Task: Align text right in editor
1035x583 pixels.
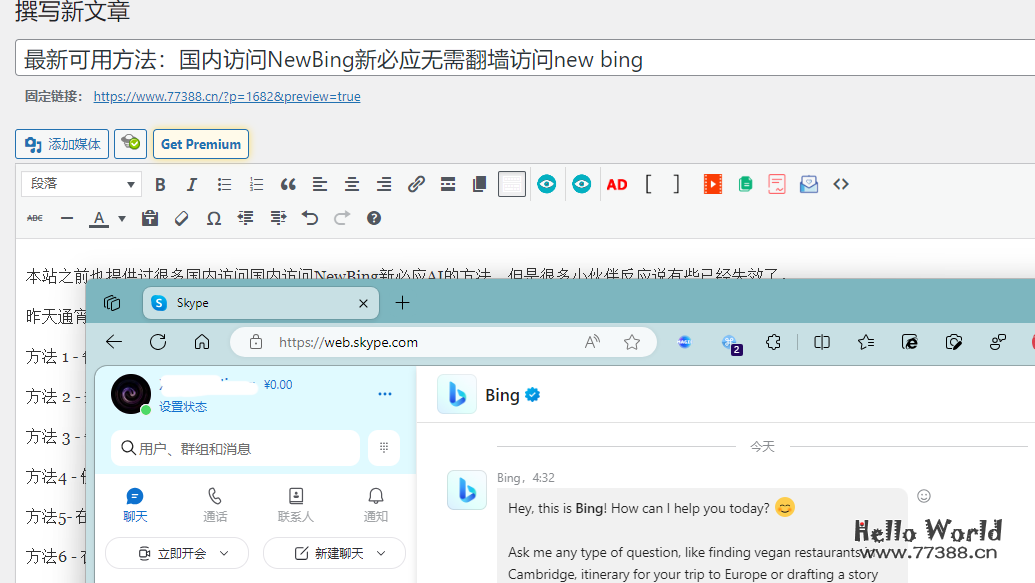Action: click(x=384, y=184)
